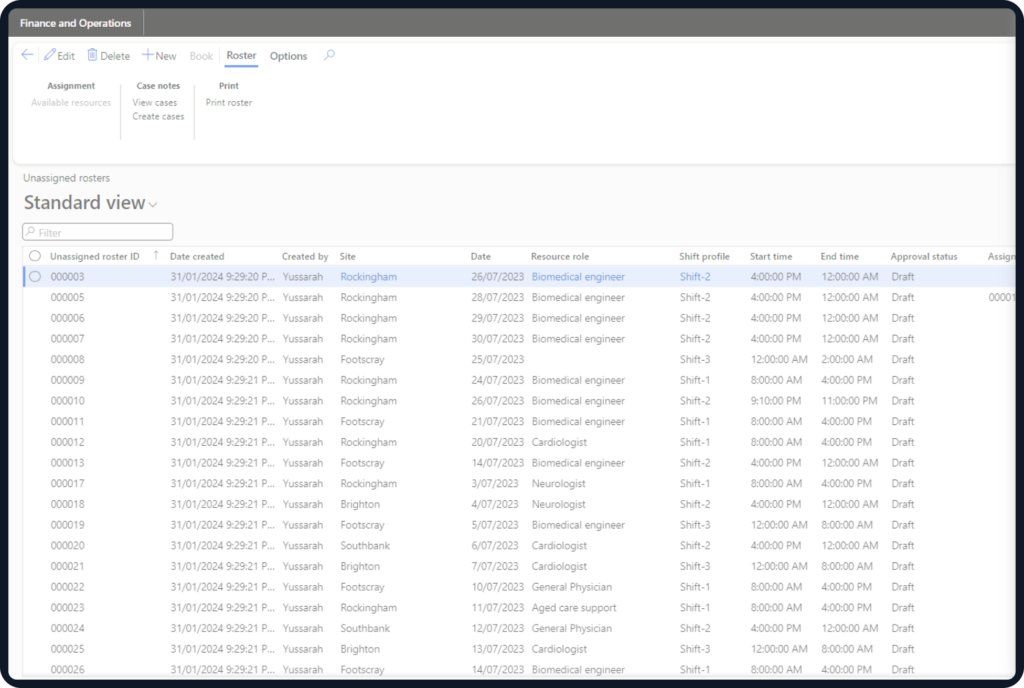This screenshot has height=688, width=1024.
Task: Click the Date created column header
Action: (x=197, y=257)
